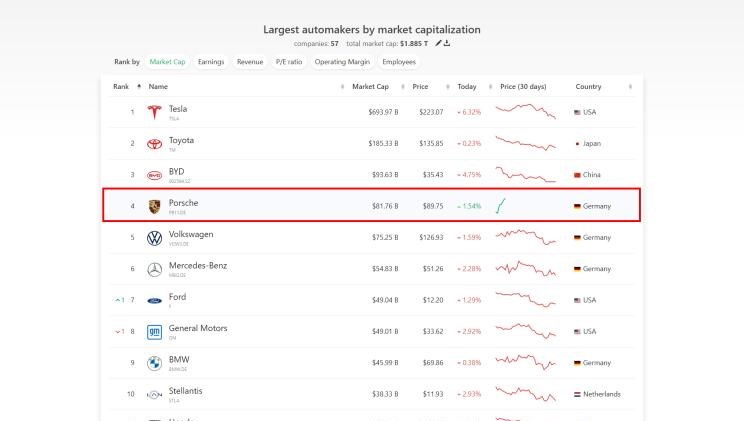Click Tesla market cap $693.97 B
The width and height of the screenshot is (744, 421).
(383, 112)
